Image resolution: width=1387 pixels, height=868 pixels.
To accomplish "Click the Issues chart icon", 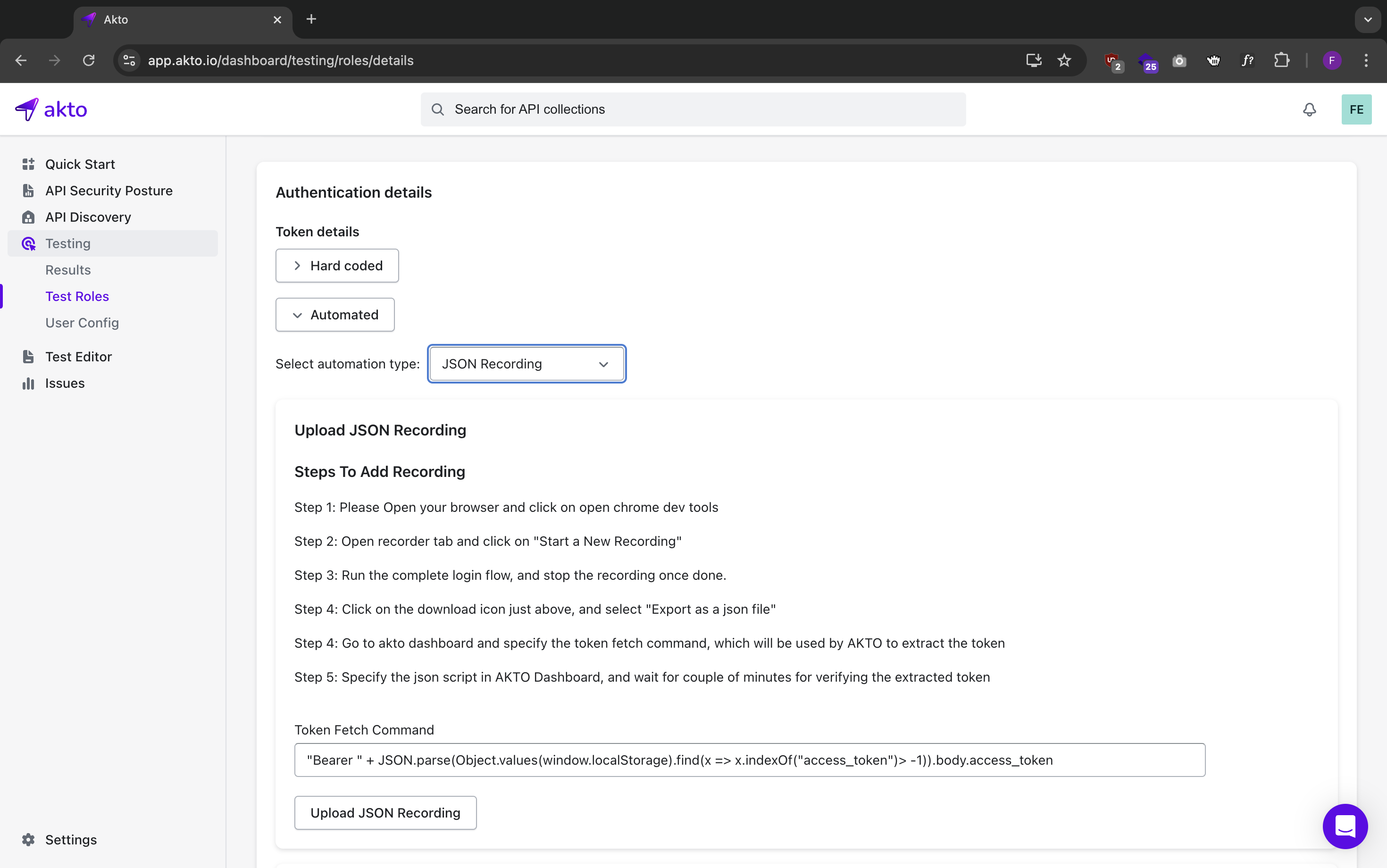I will 28,383.
